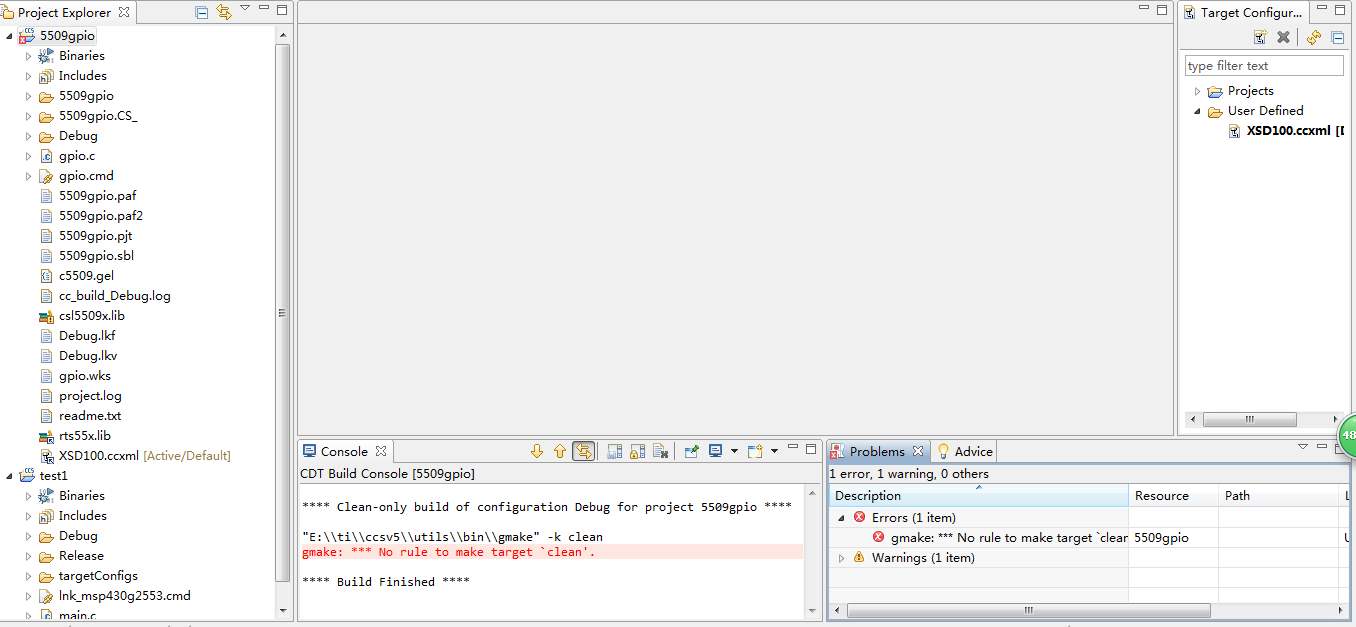Screen dimensions: 1356x627
Task: Clear the Console output
Action: tap(660, 451)
